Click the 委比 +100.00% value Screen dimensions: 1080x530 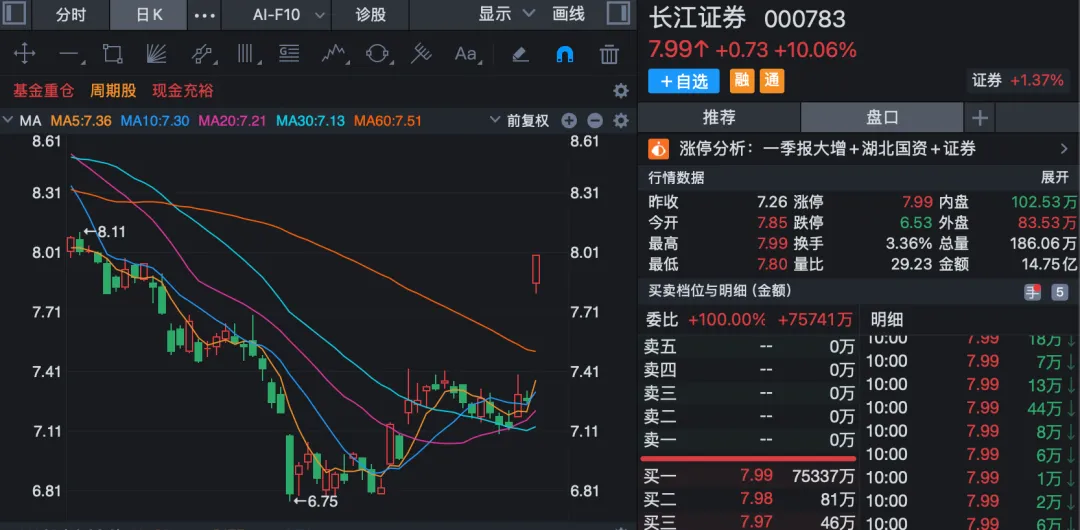pos(727,320)
